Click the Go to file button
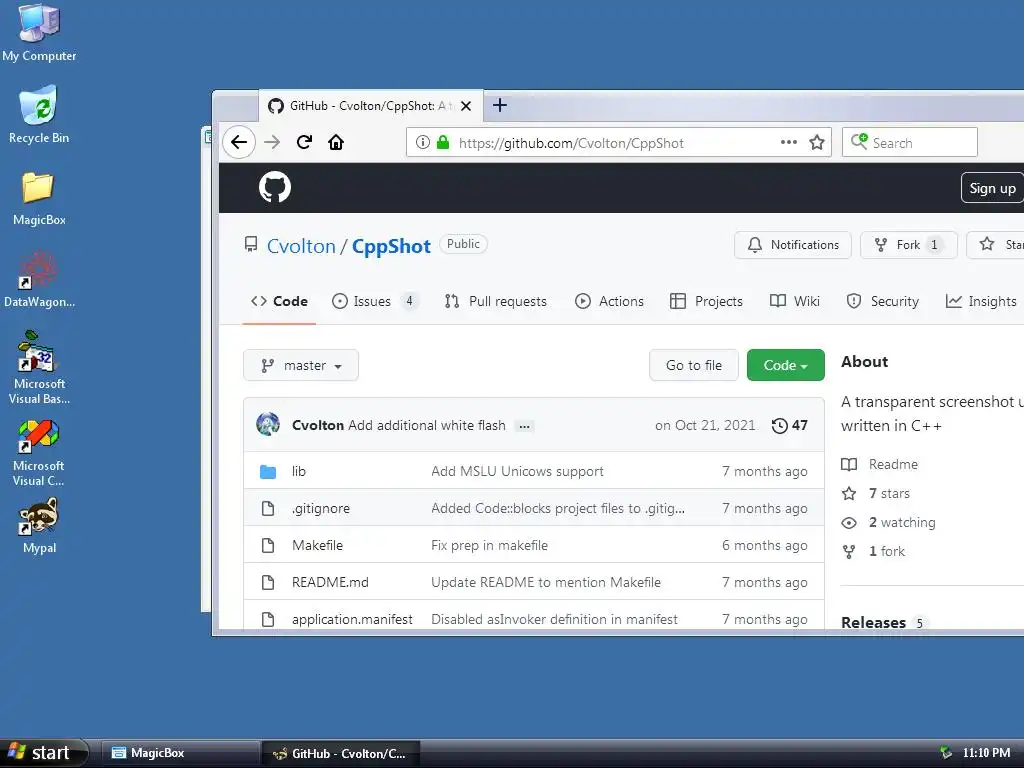The height and width of the screenshot is (768, 1024). (694, 365)
